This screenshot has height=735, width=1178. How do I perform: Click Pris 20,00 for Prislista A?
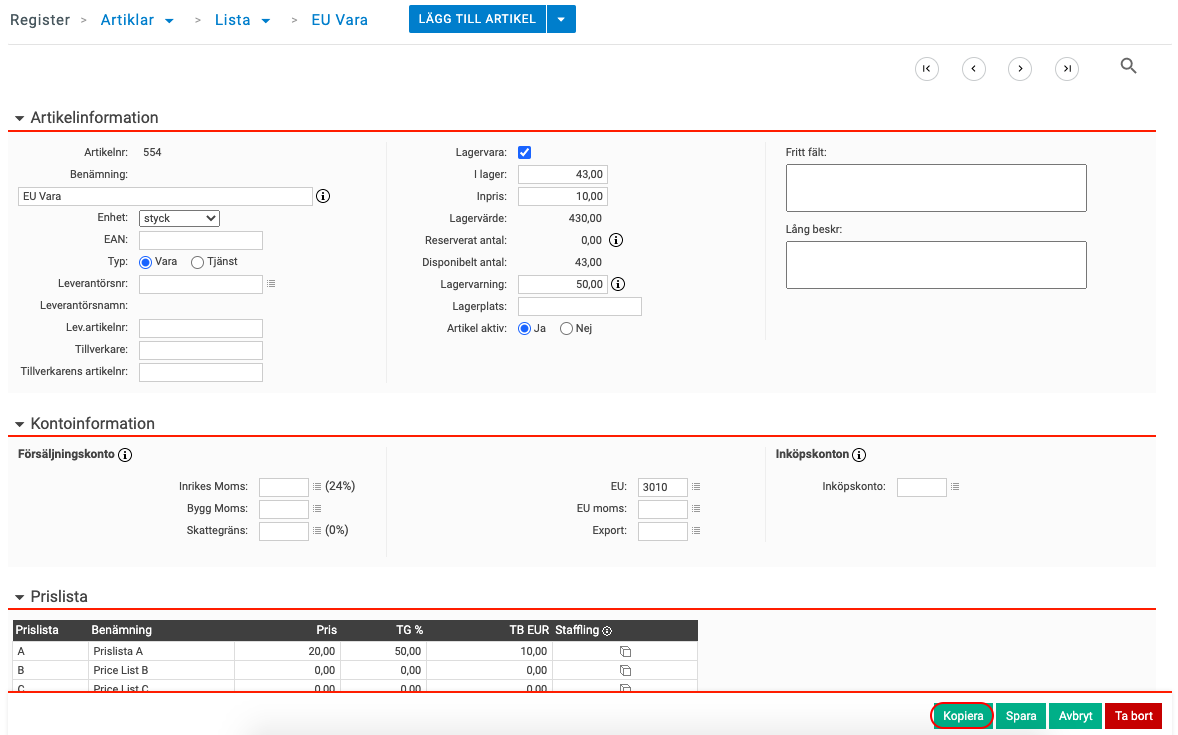click(x=322, y=652)
